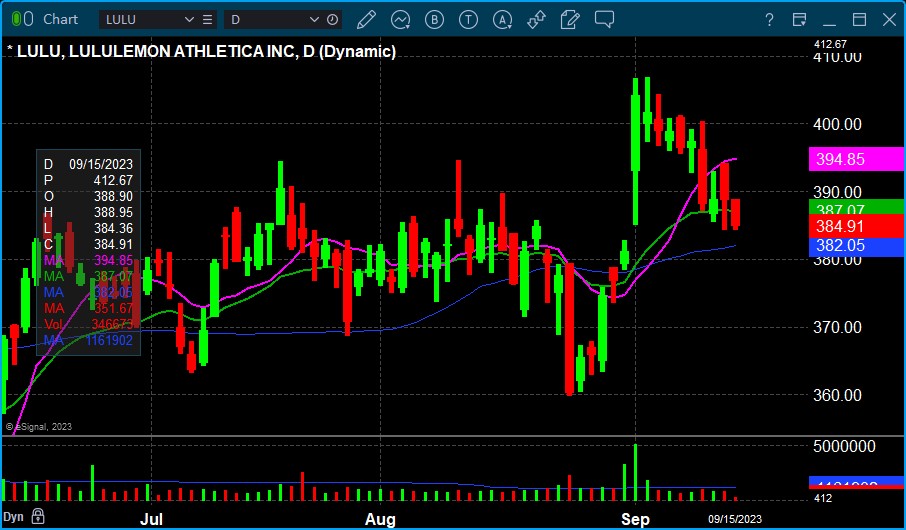Click the P 412.67 row in data box
Screen dimensions: 906x530
click(88, 180)
